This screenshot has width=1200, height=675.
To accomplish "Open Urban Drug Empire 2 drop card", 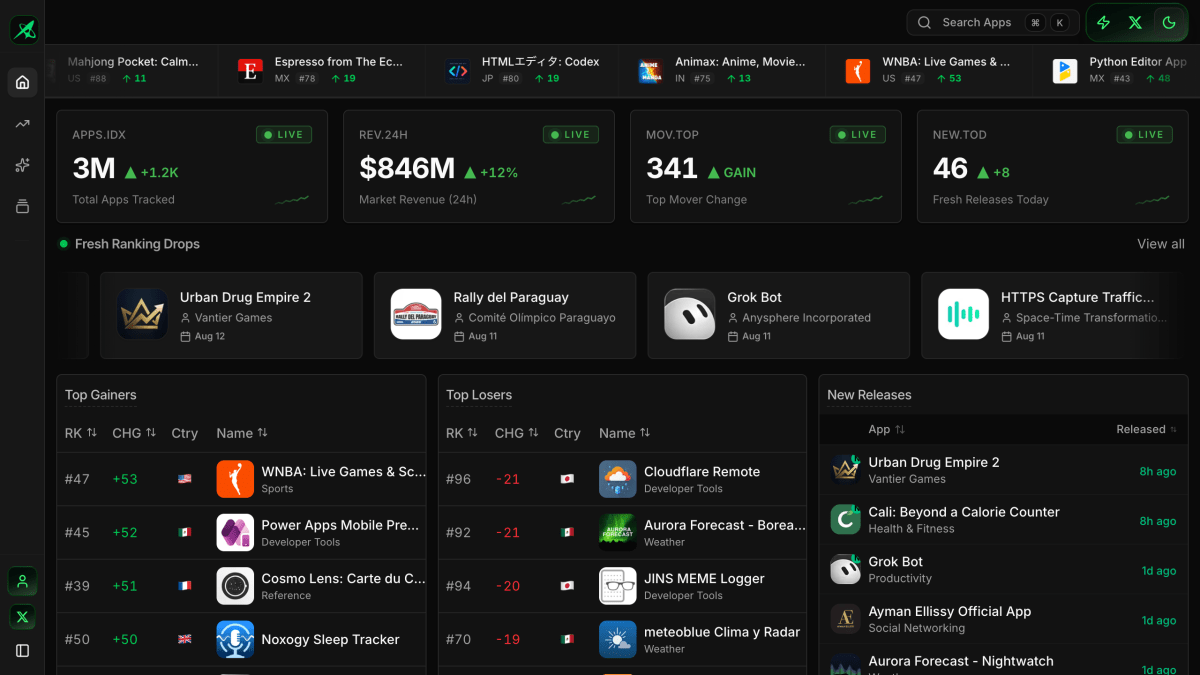I will [x=231, y=315].
